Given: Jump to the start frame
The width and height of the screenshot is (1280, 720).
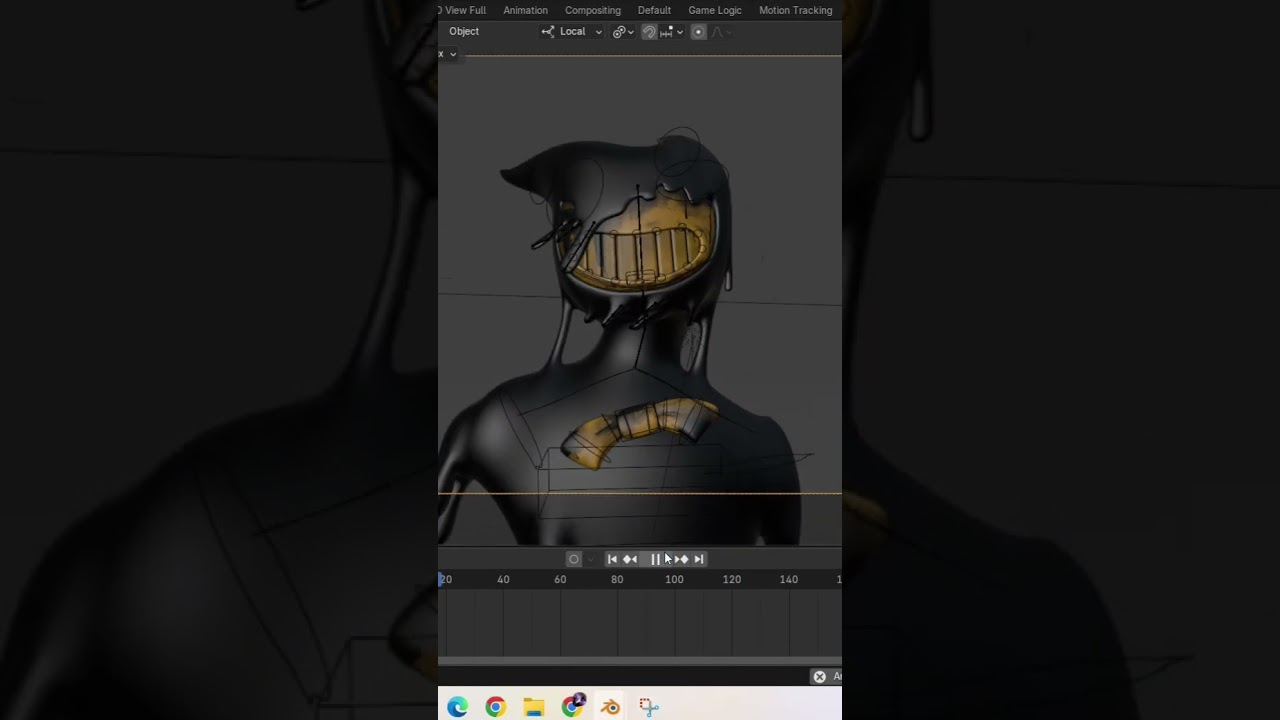Looking at the screenshot, I should coord(613,559).
